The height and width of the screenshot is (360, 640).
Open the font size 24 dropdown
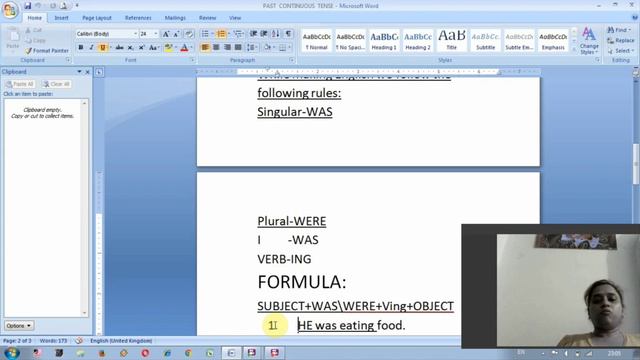tap(156, 34)
